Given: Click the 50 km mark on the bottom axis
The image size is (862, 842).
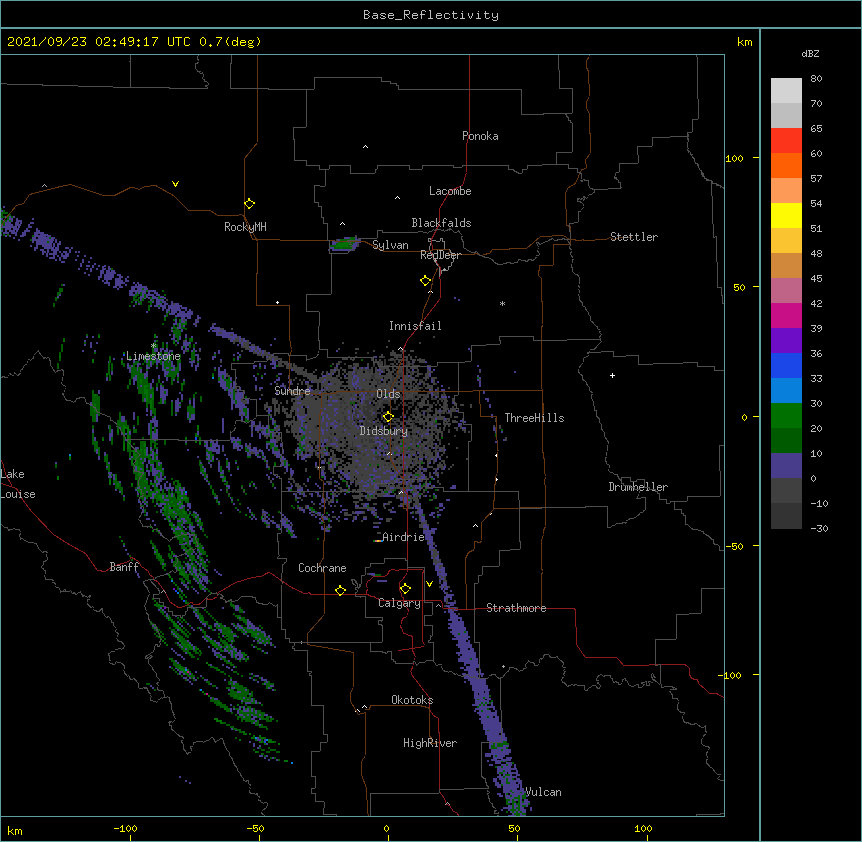Looking at the screenshot, I should click(515, 828).
